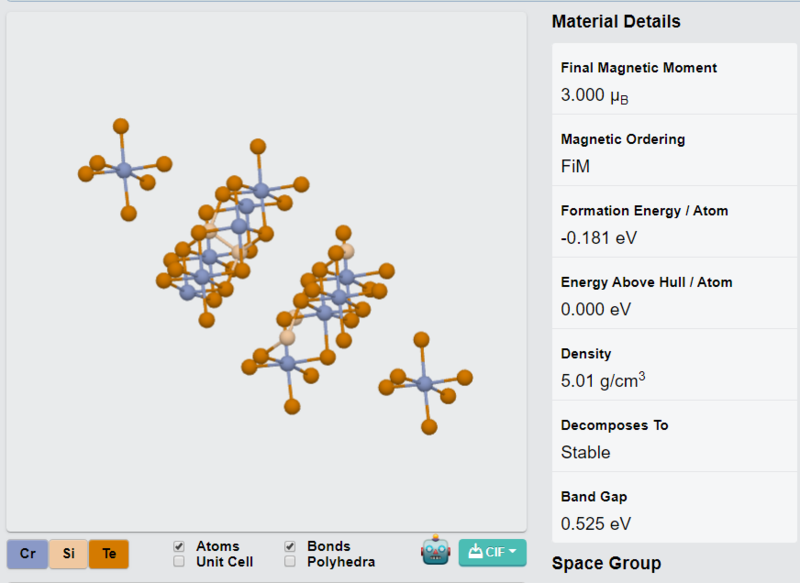
Task: Open the CIF download dropdown
Action: pyautogui.click(x=492, y=552)
